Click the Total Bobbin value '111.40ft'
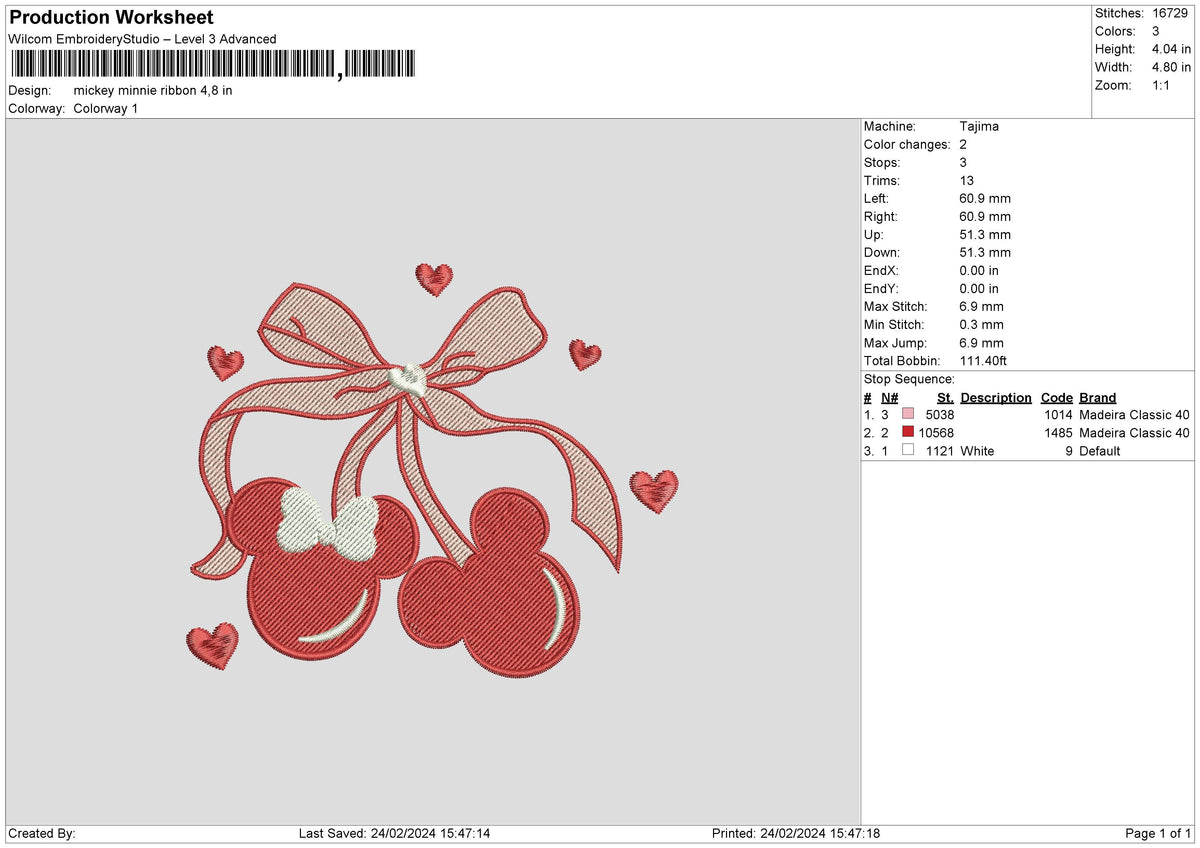The width and height of the screenshot is (1200, 848). (983, 360)
